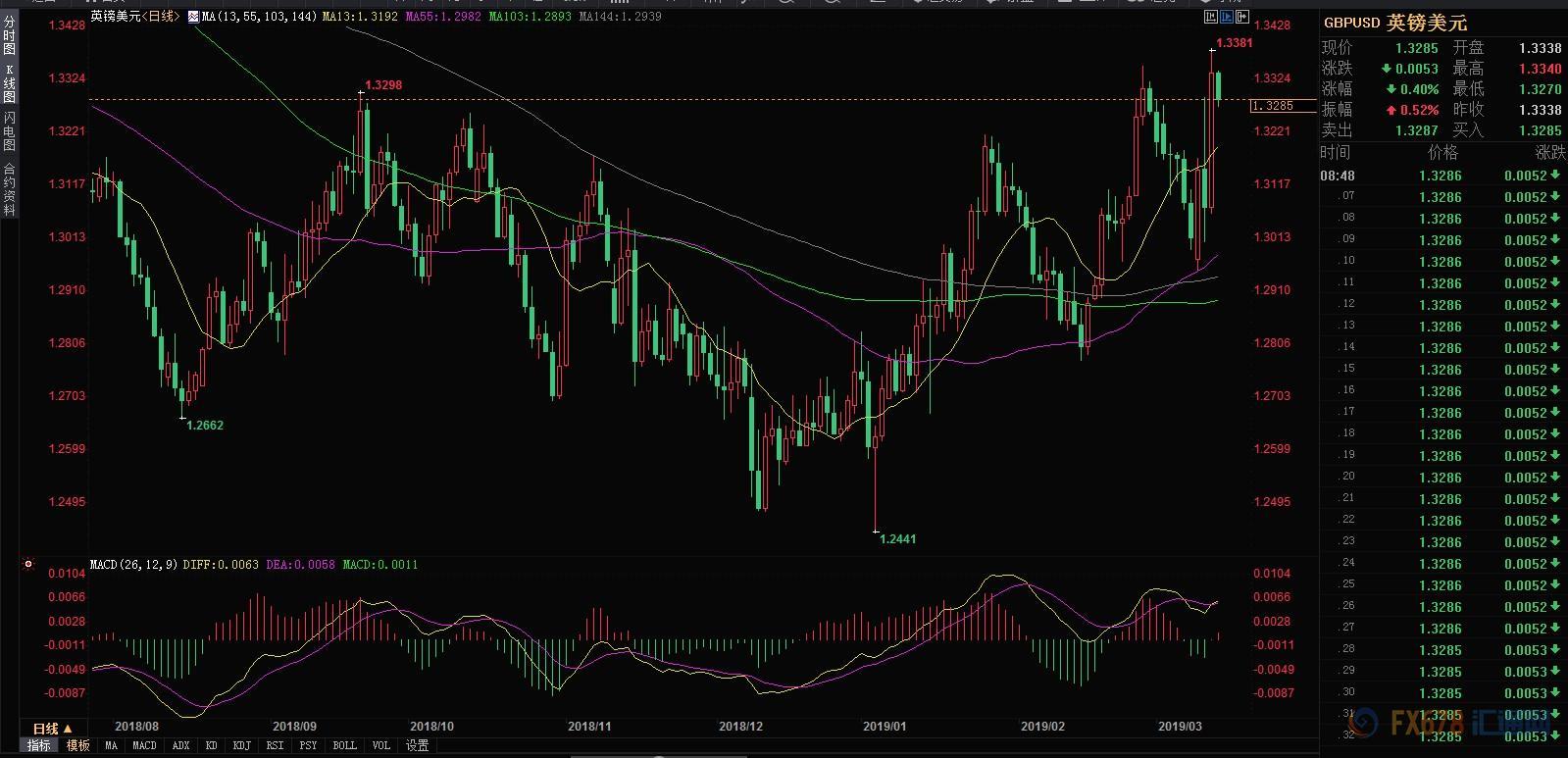Click the 时间 column header
Viewport: 1568px width, 758px height.
pos(1336,152)
